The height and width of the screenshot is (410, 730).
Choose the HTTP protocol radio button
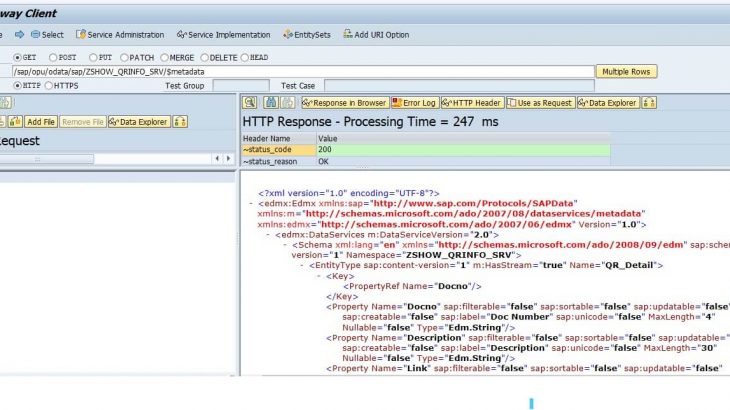point(17,85)
